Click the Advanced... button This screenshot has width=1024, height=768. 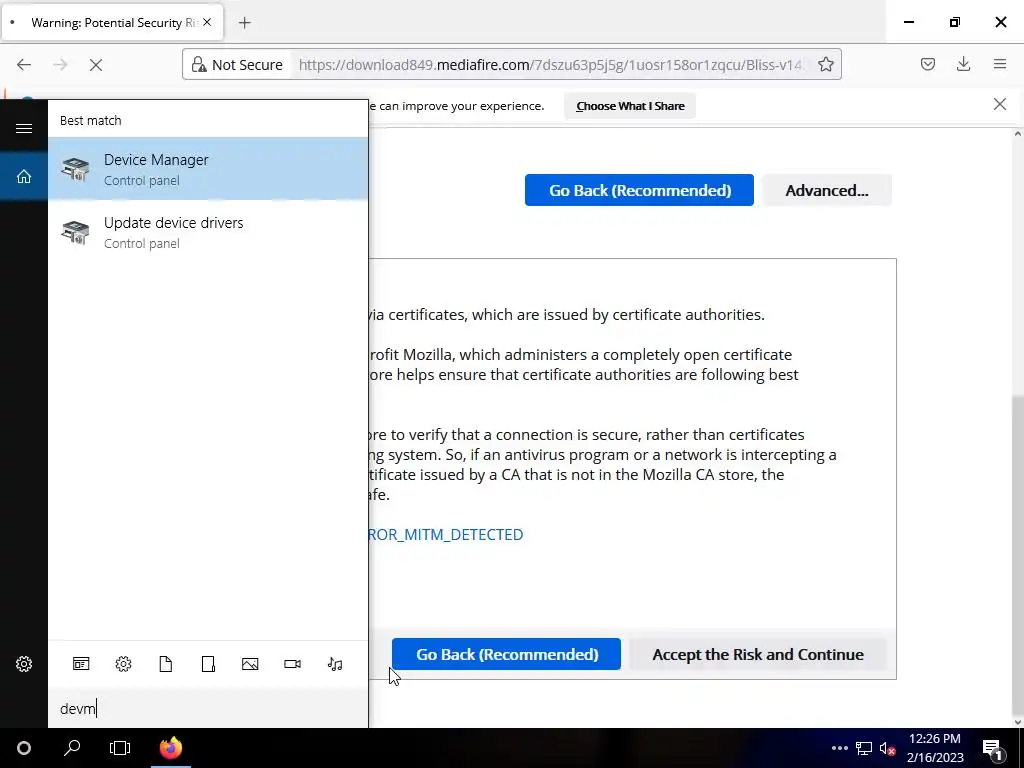click(827, 190)
